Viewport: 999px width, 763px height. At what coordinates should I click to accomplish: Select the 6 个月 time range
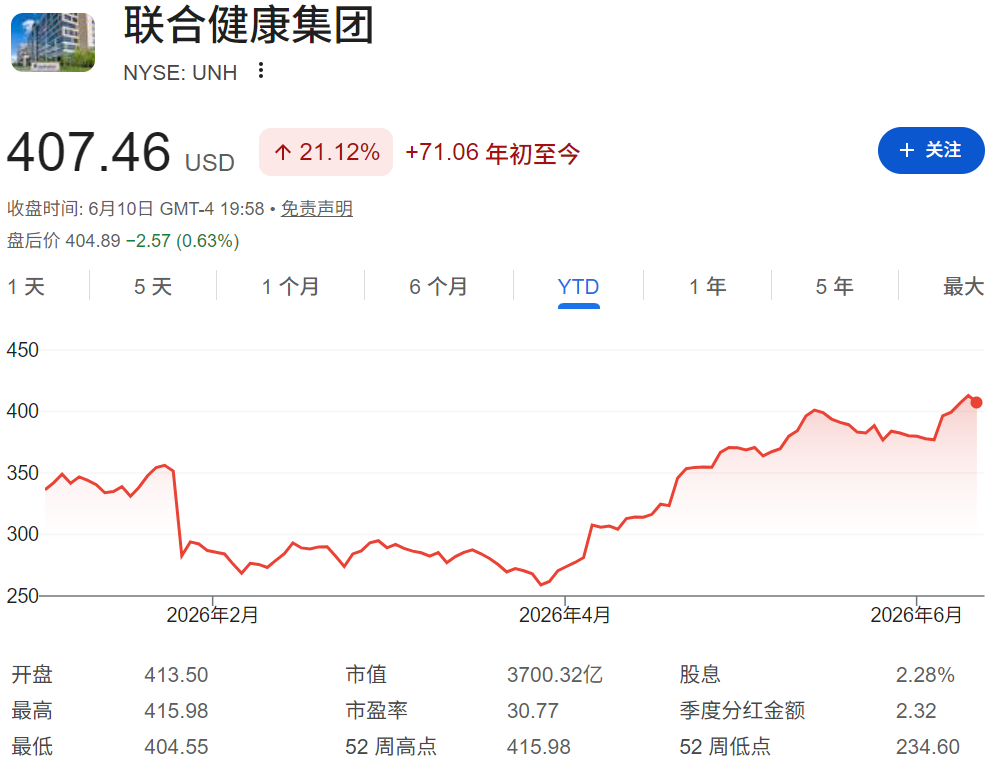tap(438, 287)
